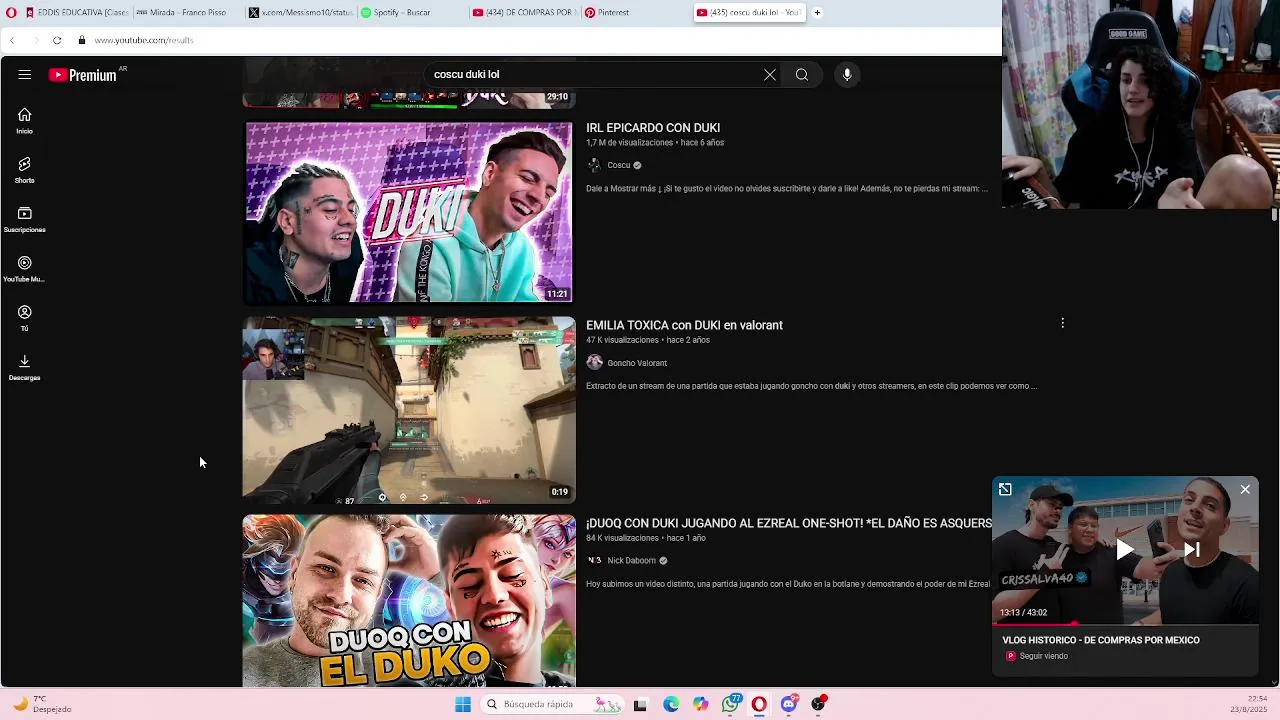Image resolution: width=1280 pixels, height=720 pixels.
Task: Clear the search box text
Action: click(x=770, y=75)
